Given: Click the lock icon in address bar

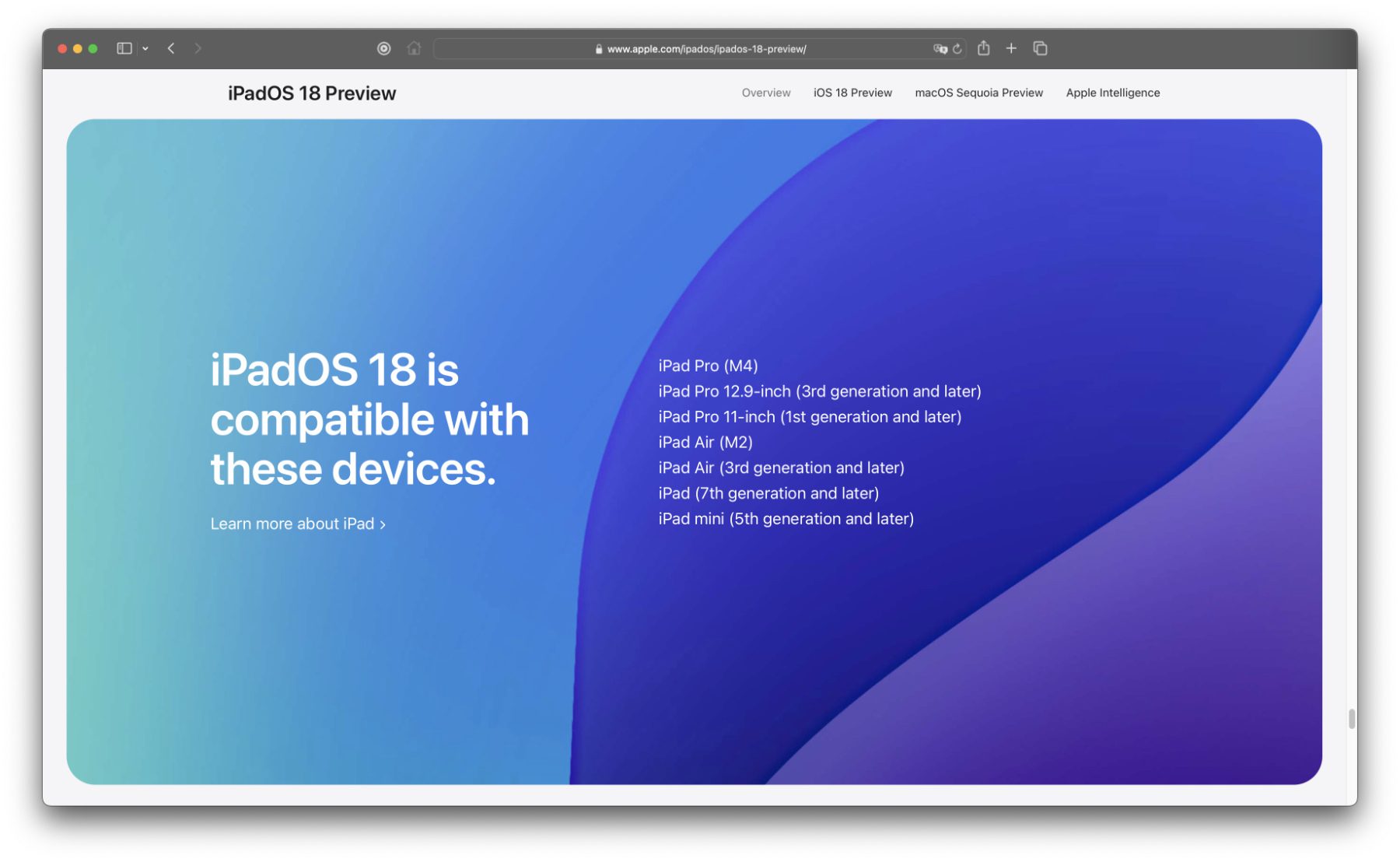Looking at the screenshot, I should (x=598, y=49).
